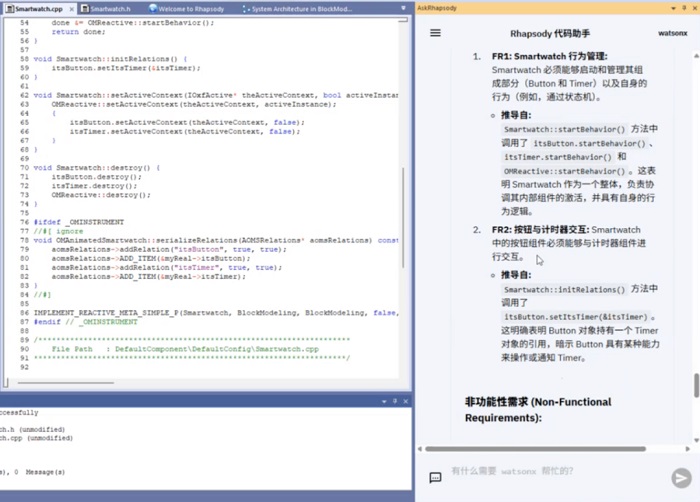Click the Non-Functional Requirements heading
The width and height of the screenshot is (700, 502).
click(x=538, y=410)
